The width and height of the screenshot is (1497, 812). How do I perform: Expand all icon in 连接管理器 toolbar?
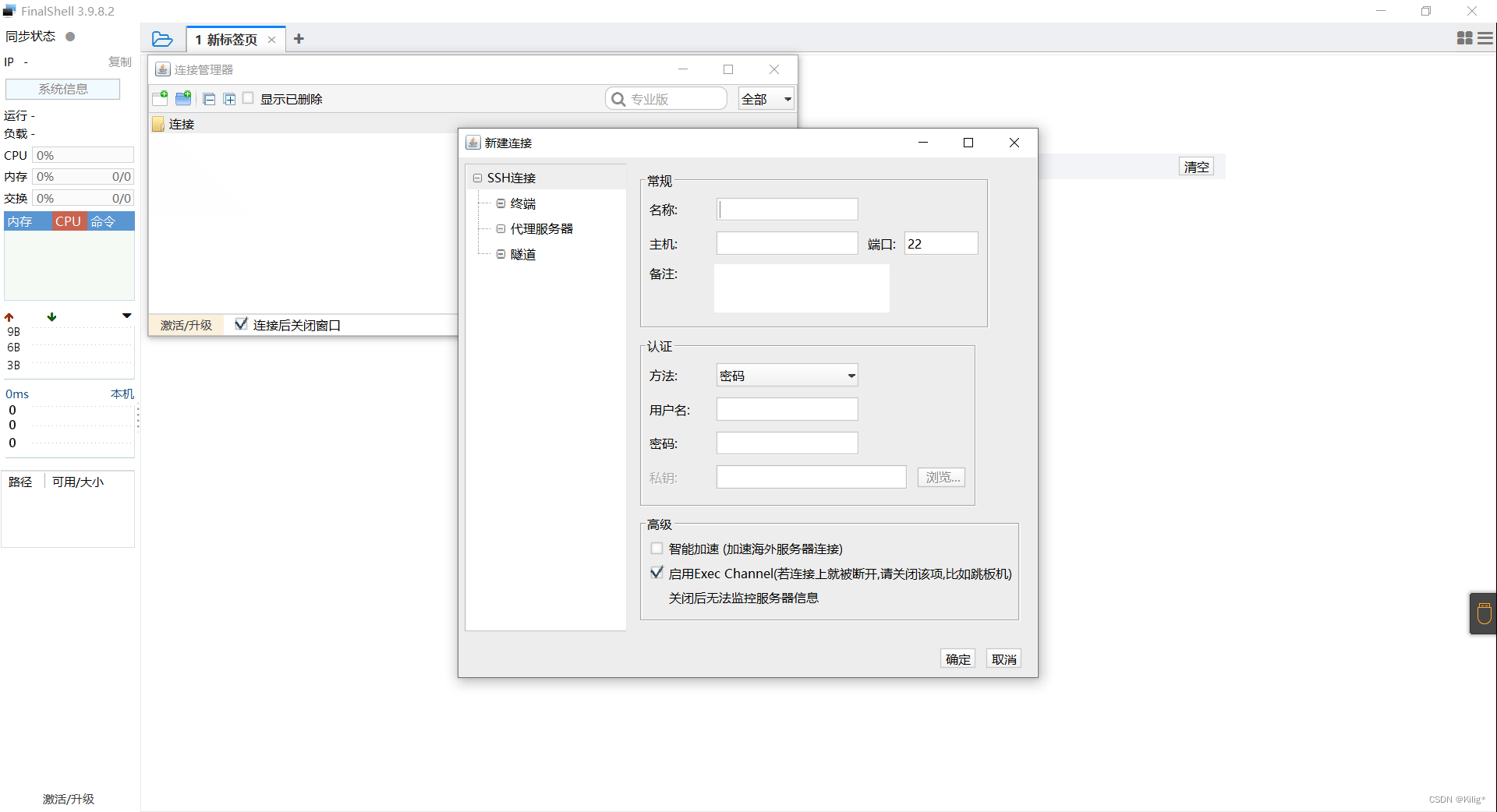pyautogui.click(x=229, y=99)
